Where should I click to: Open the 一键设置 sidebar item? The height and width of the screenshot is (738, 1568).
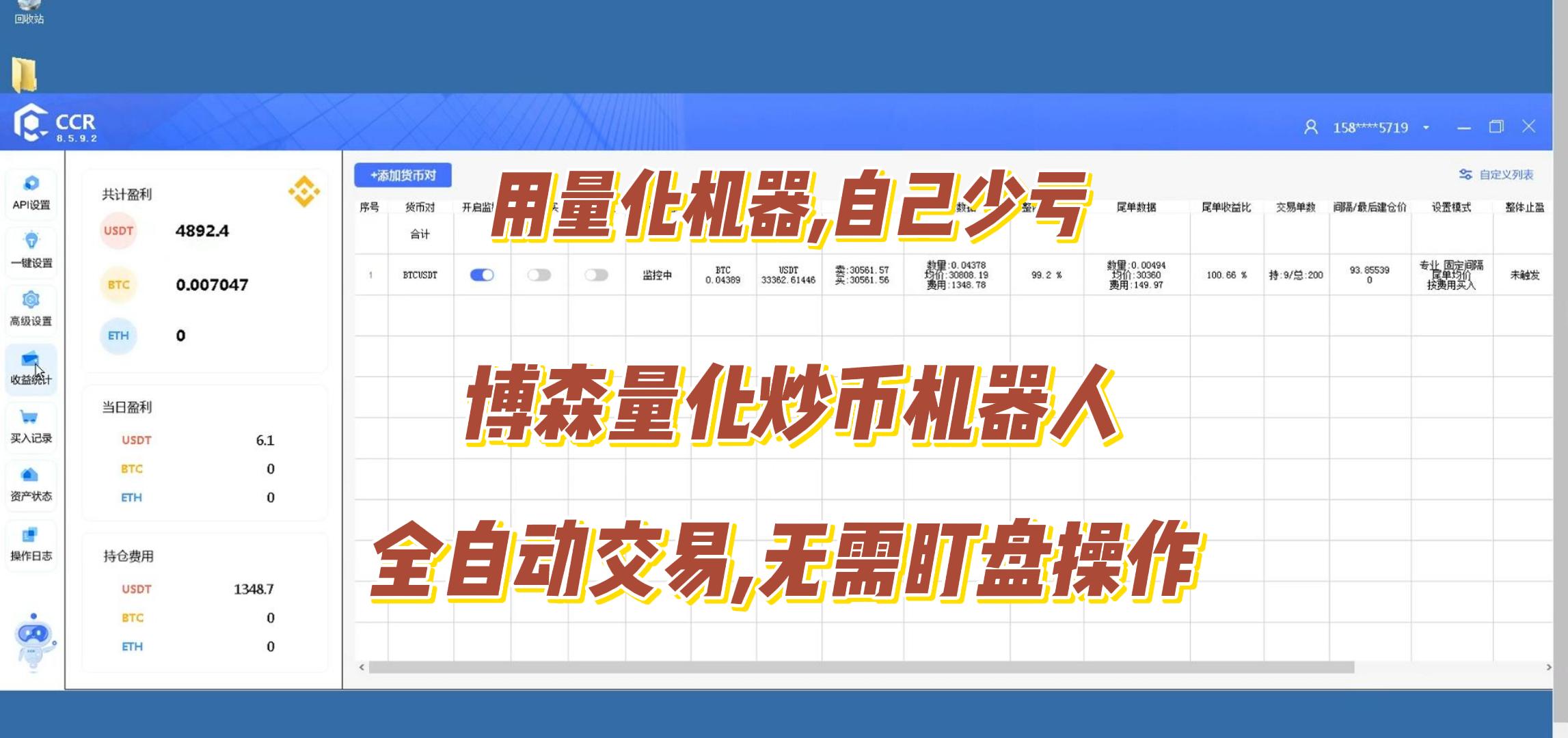tap(31, 251)
